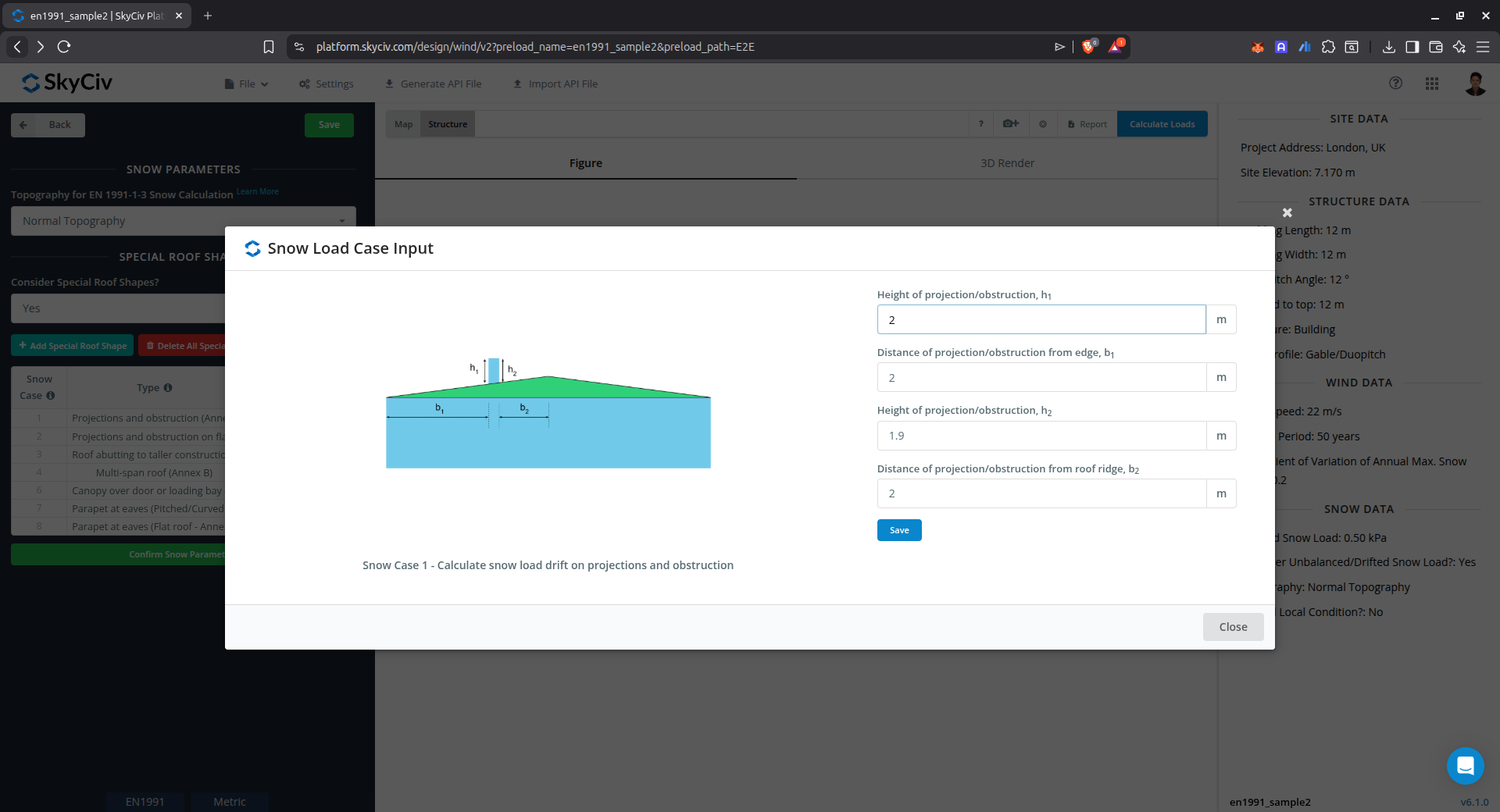Open the Settings menu item
Image resolution: width=1500 pixels, height=812 pixels.
click(x=327, y=84)
